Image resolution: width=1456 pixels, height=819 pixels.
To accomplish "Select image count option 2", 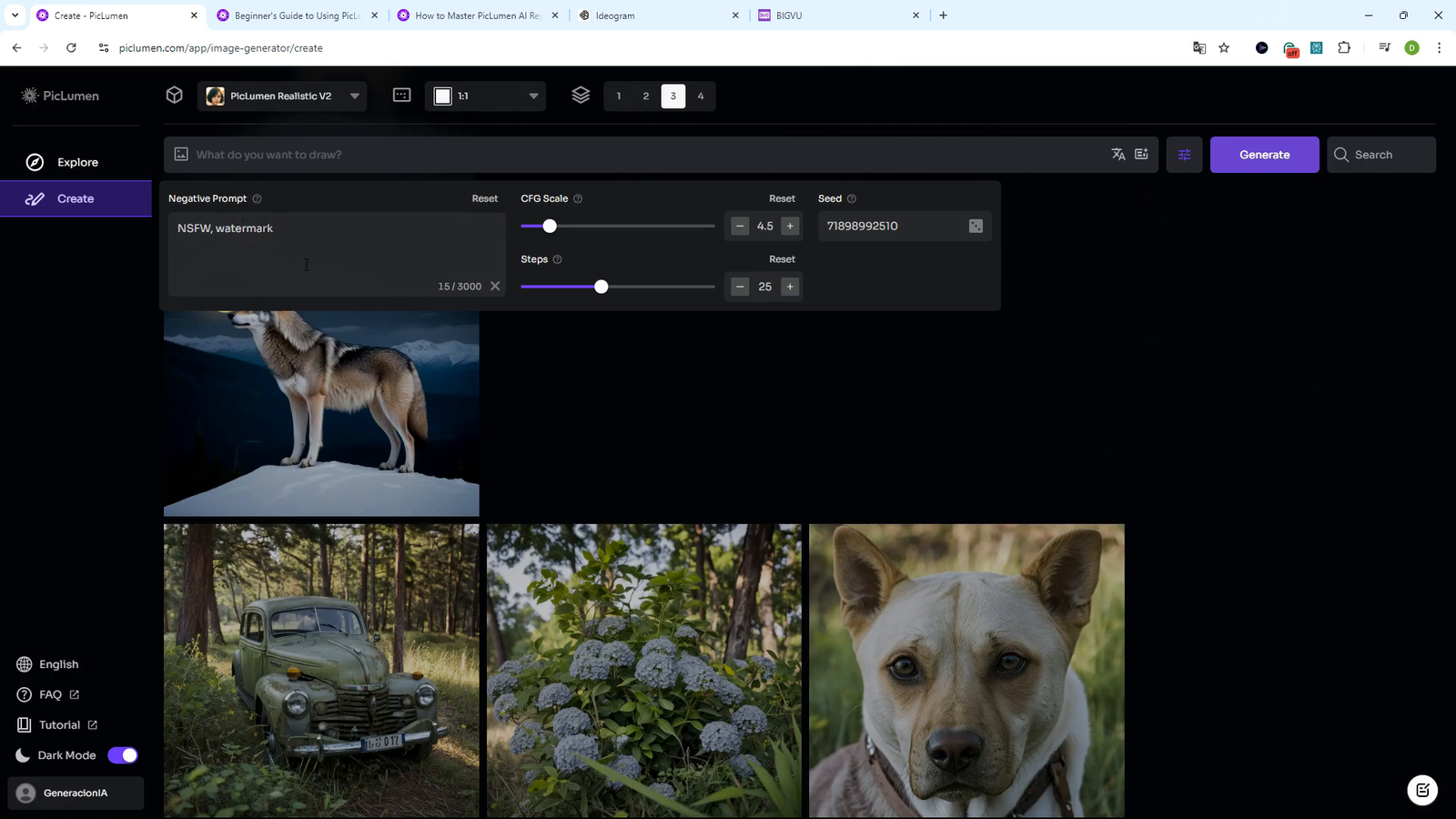I will (645, 96).
